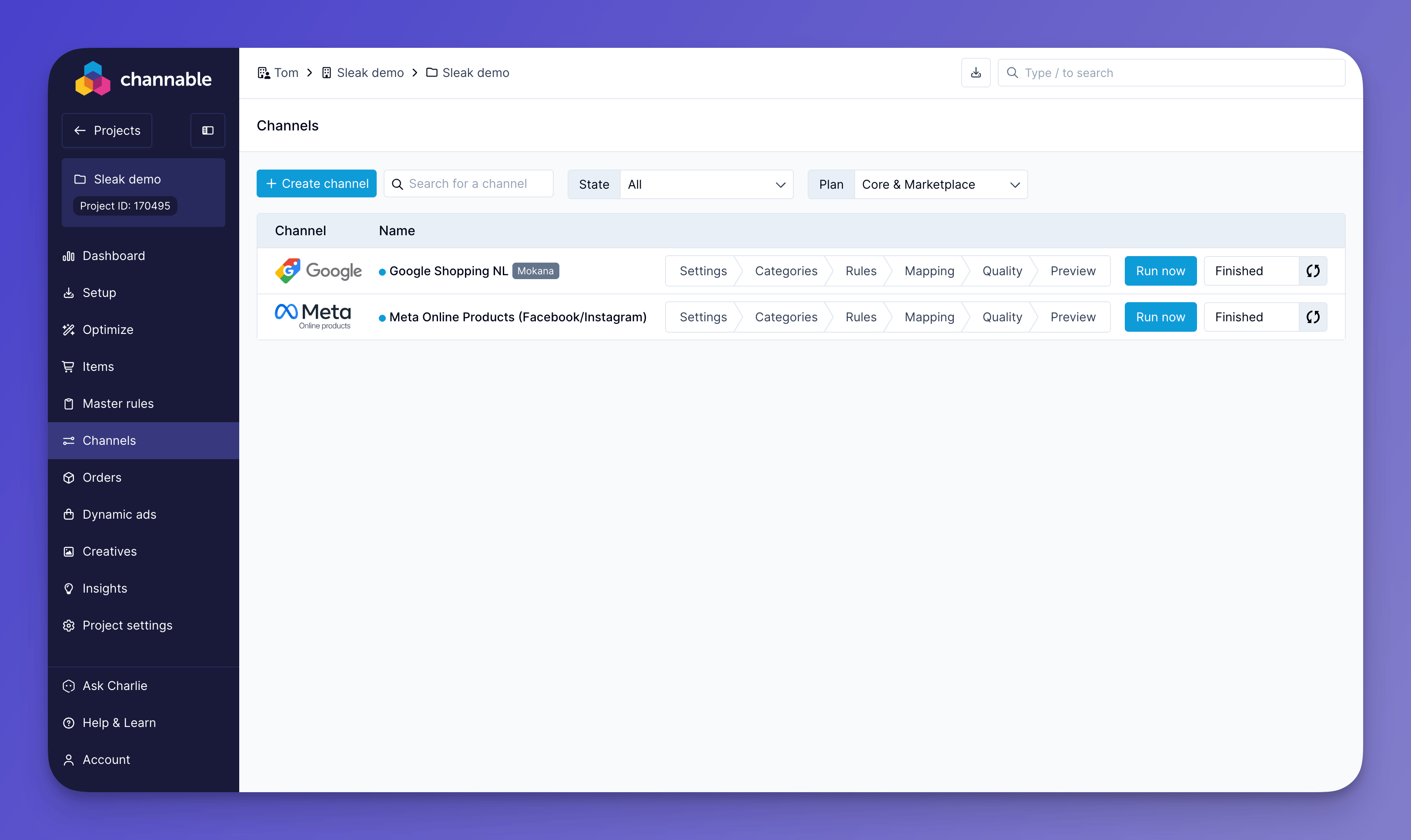Image resolution: width=1411 pixels, height=840 pixels.
Task: Open Google Shopping NL channel name
Action: pyautogui.click(x=448, y=270)
